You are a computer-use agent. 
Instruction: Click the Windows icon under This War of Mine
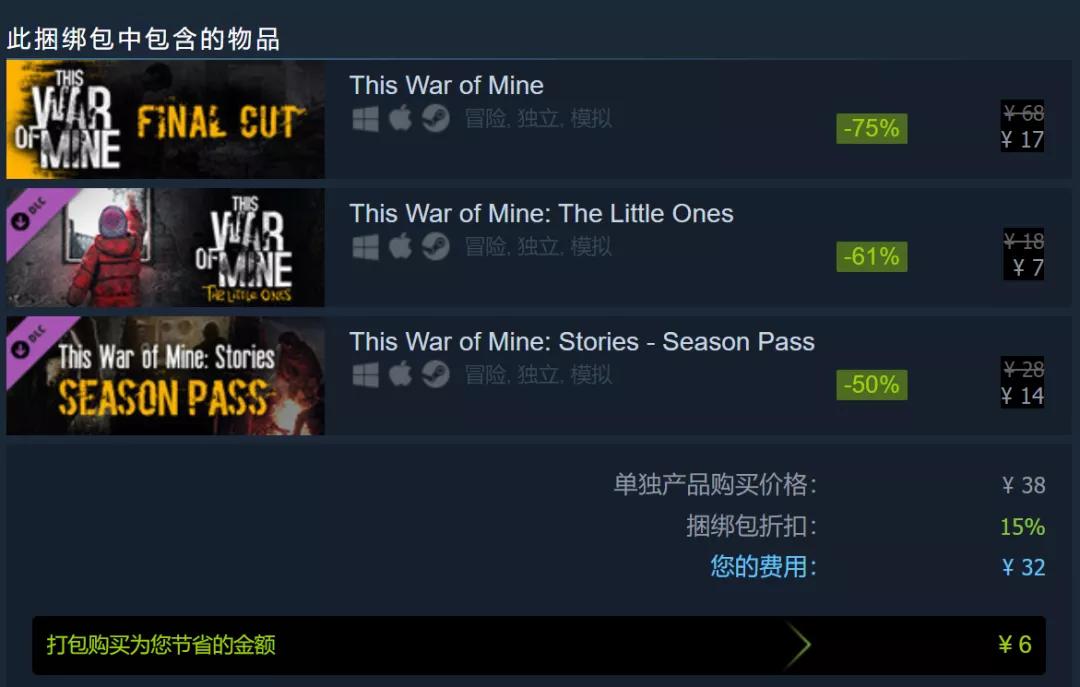point(366,119)
